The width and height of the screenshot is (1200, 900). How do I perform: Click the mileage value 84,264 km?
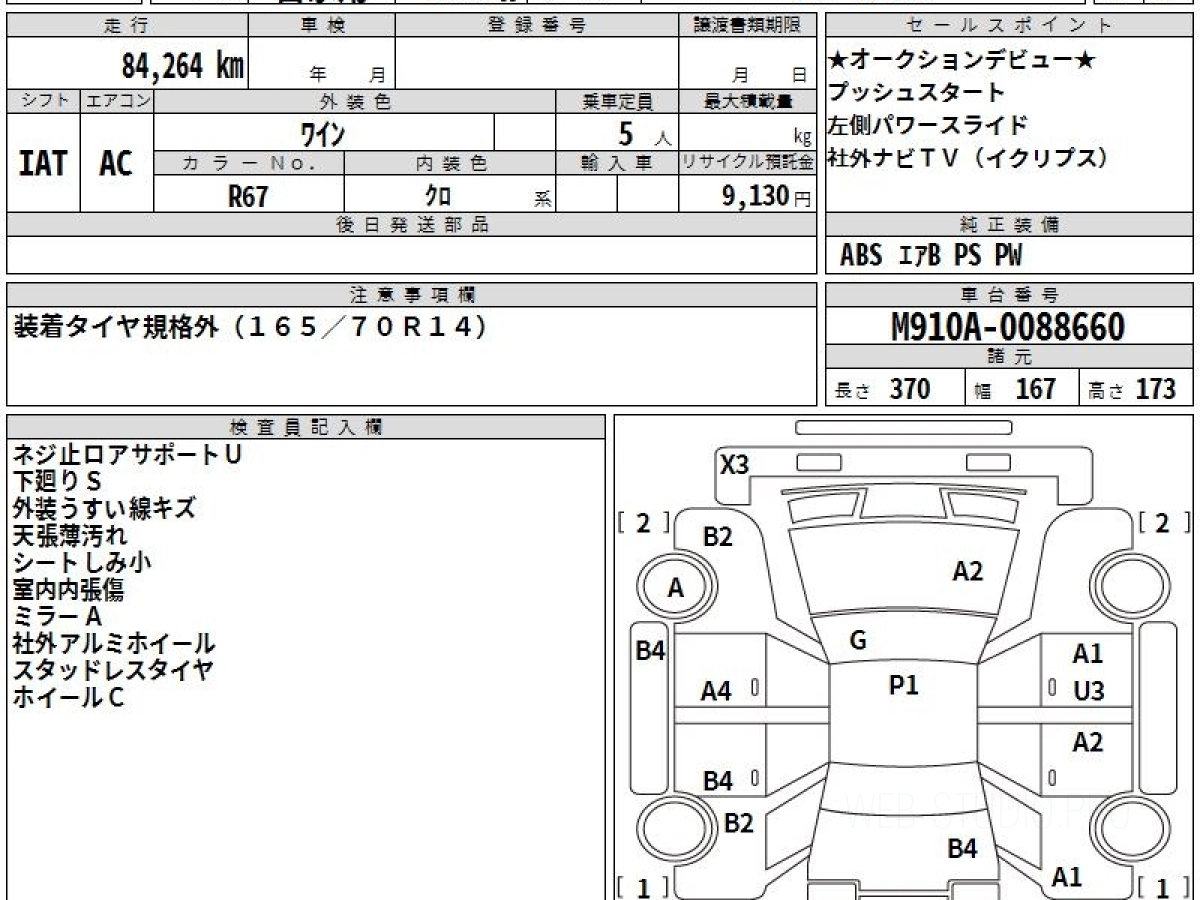pyautogui.click(x=182, y=66)
